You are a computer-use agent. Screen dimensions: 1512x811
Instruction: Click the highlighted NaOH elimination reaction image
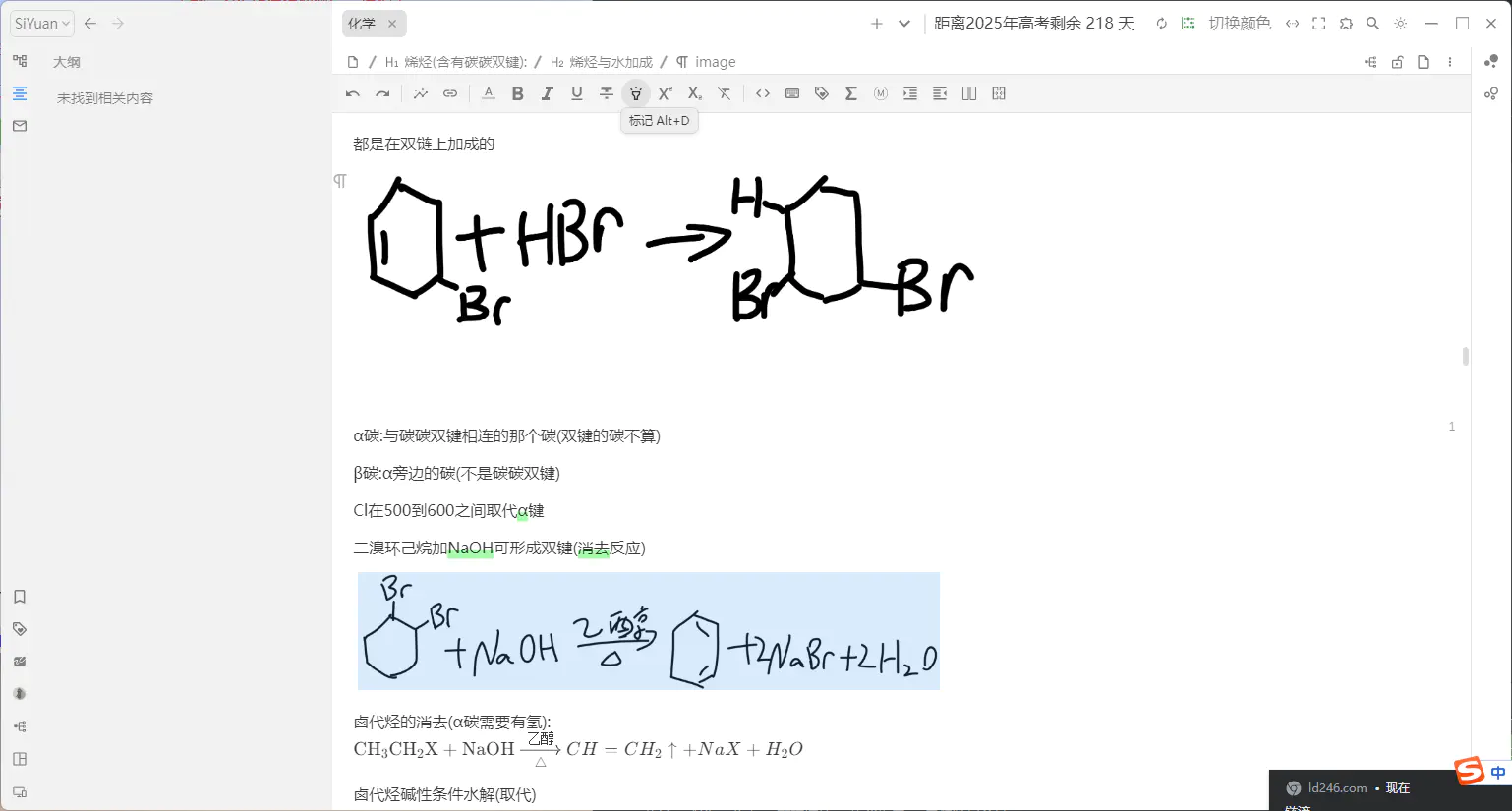coord(649,631)
